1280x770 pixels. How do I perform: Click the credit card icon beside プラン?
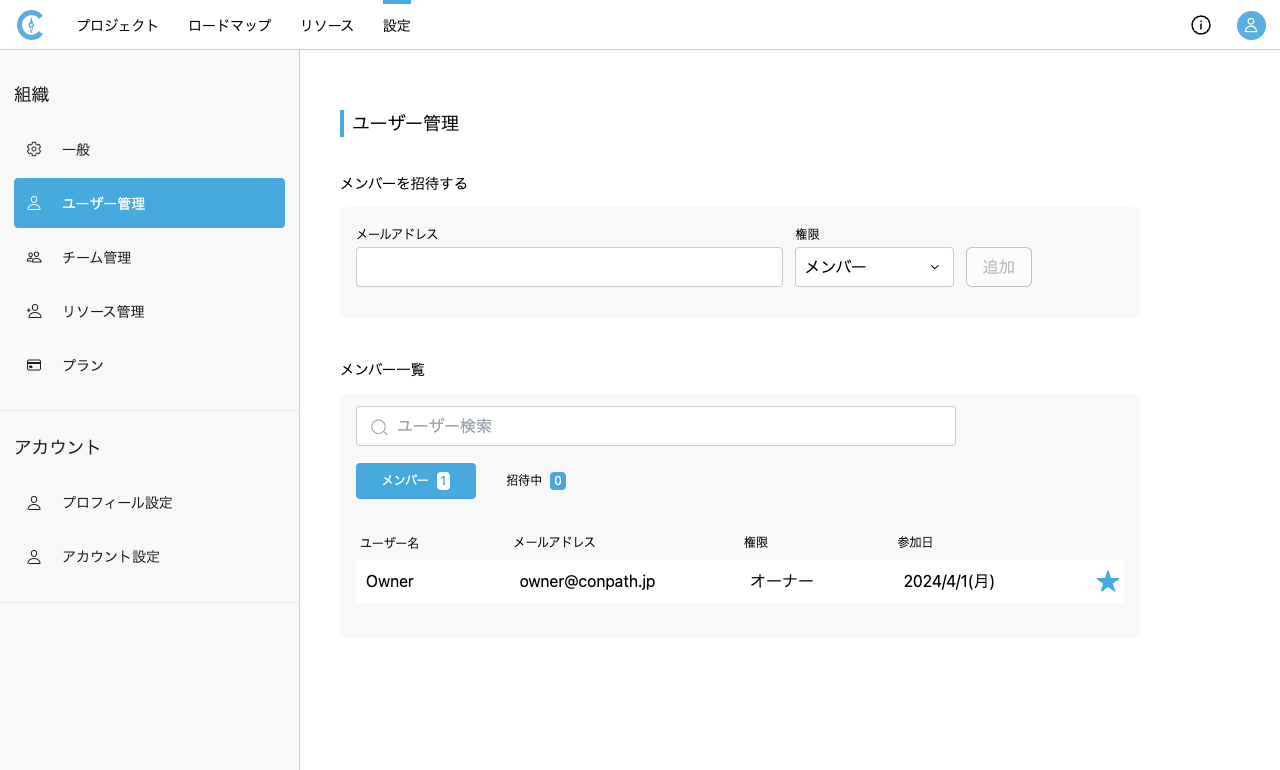34,365
